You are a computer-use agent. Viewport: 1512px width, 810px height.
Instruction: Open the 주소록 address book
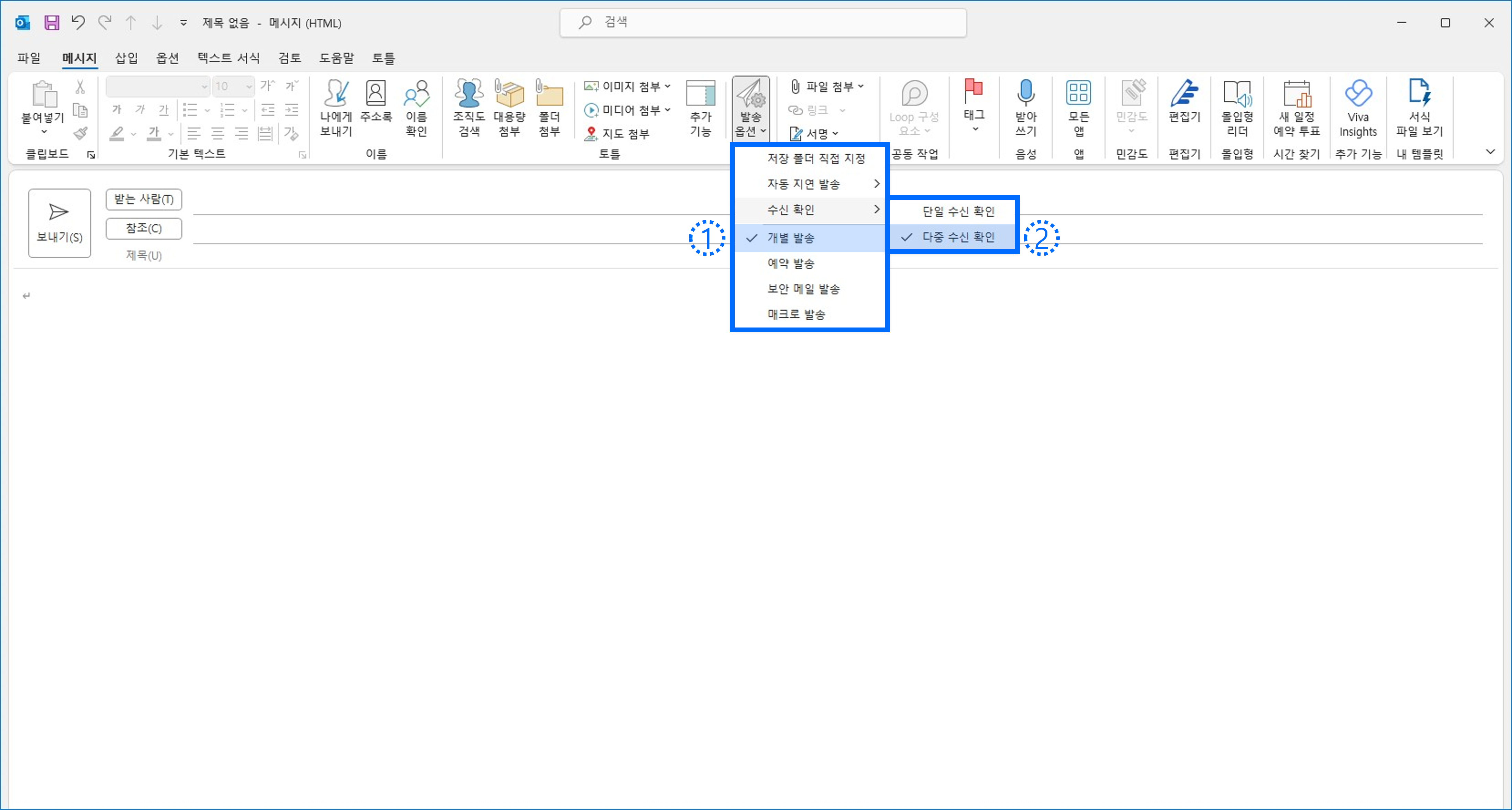click(x=376, y=101)
